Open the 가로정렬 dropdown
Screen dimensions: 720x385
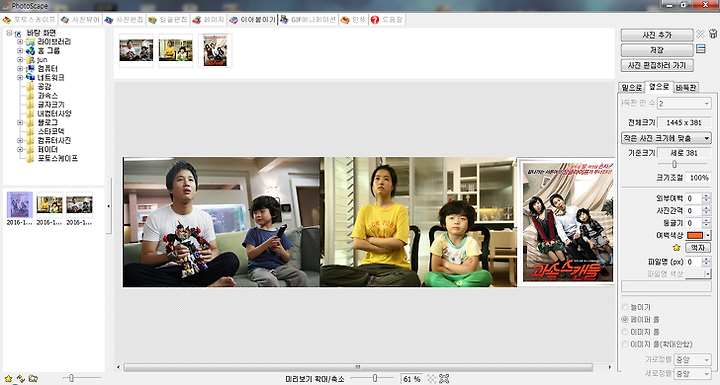pyautogui.click(x=692, y=360)
